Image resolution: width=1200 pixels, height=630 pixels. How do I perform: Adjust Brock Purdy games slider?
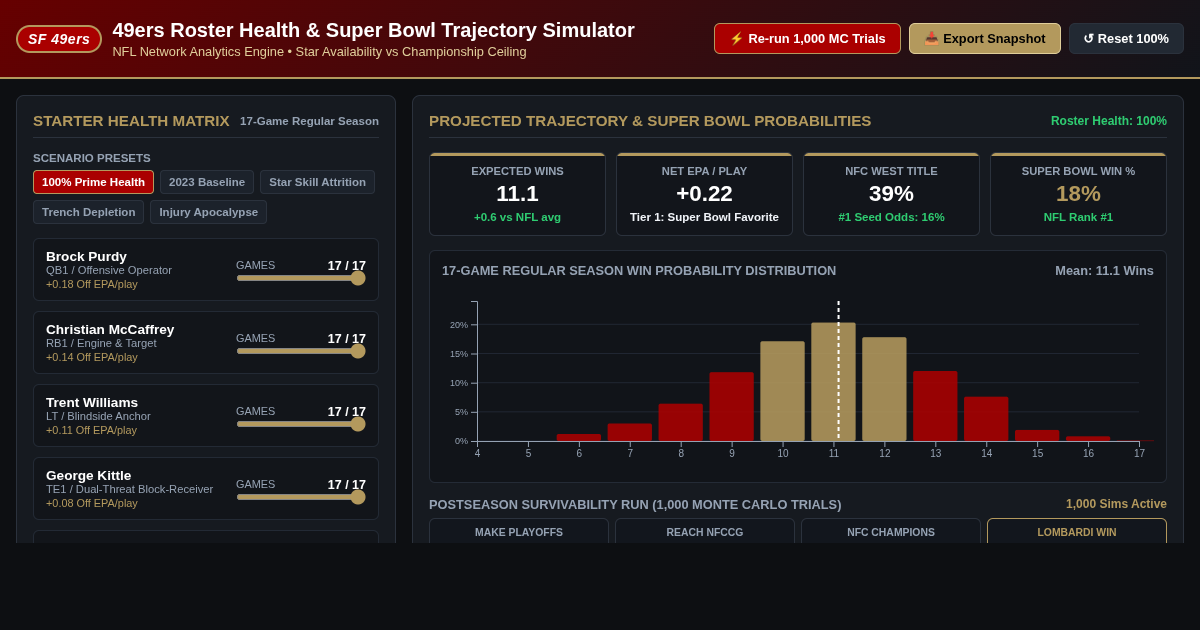[301, 278]
